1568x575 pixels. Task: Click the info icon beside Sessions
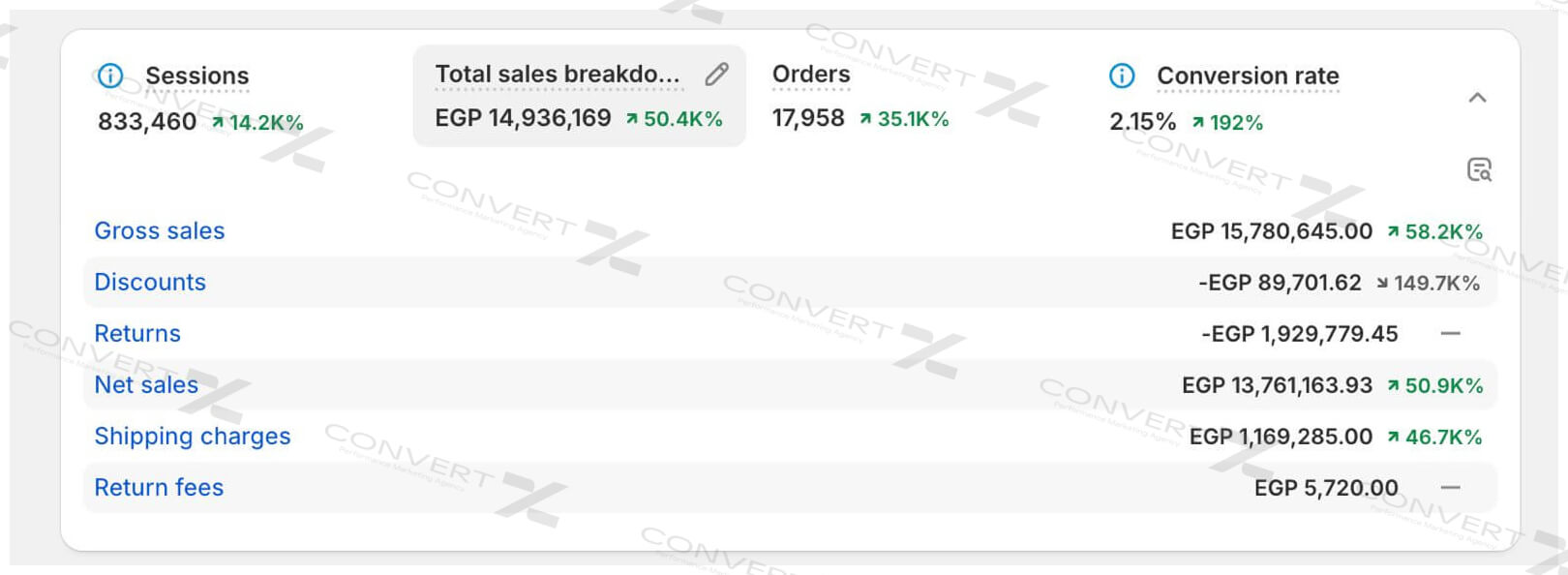pos(110,76)
